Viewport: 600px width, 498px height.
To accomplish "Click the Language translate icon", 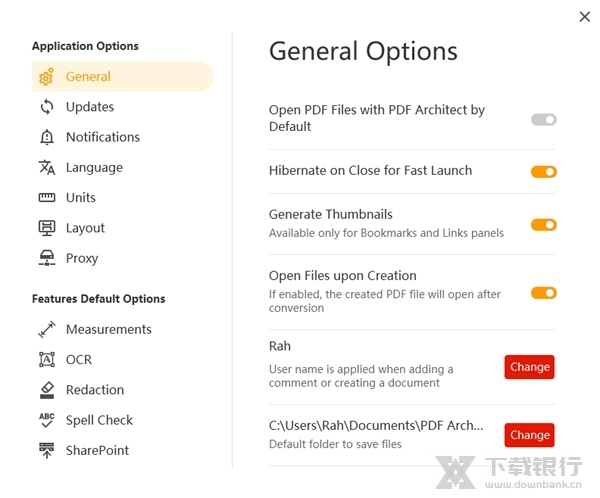I will tap(47, 167).
